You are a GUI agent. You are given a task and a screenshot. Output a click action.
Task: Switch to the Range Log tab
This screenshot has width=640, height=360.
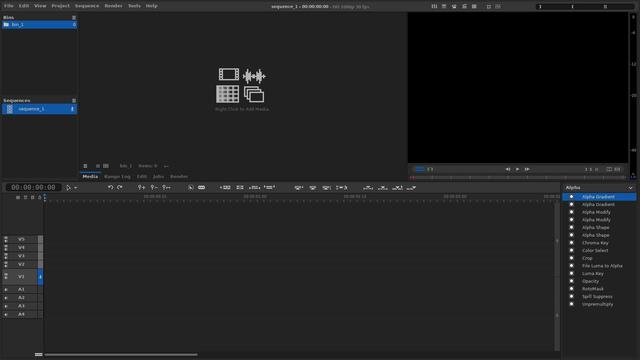click(x=117, y=177)
